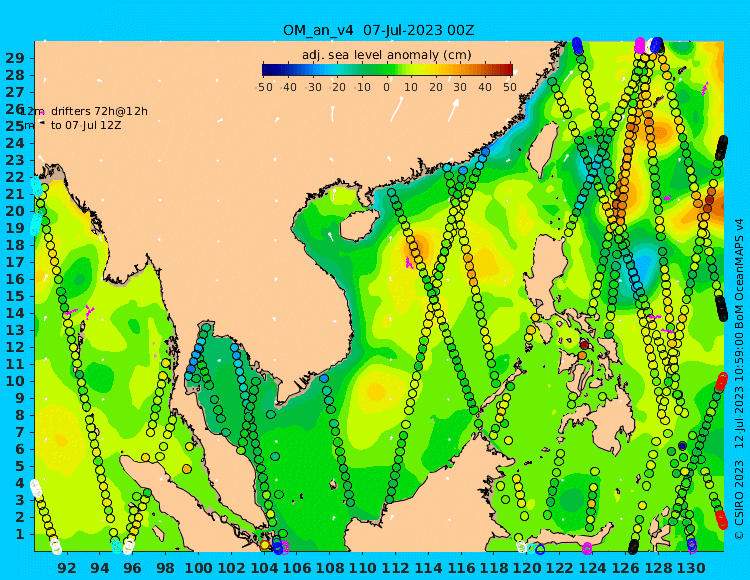Click longitude axis label "130"

pyautogui.click(x=691, y=568)
